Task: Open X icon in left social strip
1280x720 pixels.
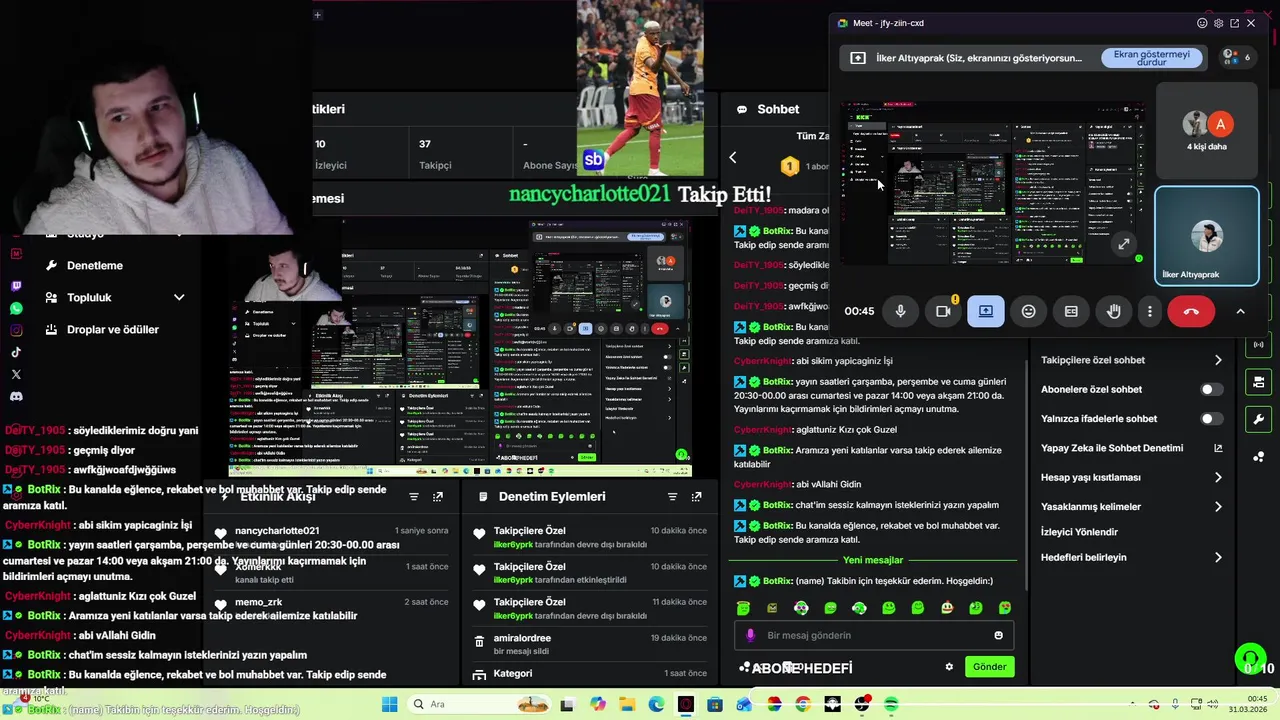Action: [16, 374]
